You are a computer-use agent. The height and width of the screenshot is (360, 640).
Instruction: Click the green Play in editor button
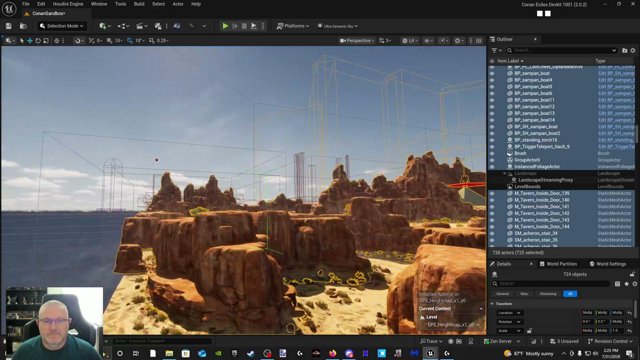click(x=225, y=26)
